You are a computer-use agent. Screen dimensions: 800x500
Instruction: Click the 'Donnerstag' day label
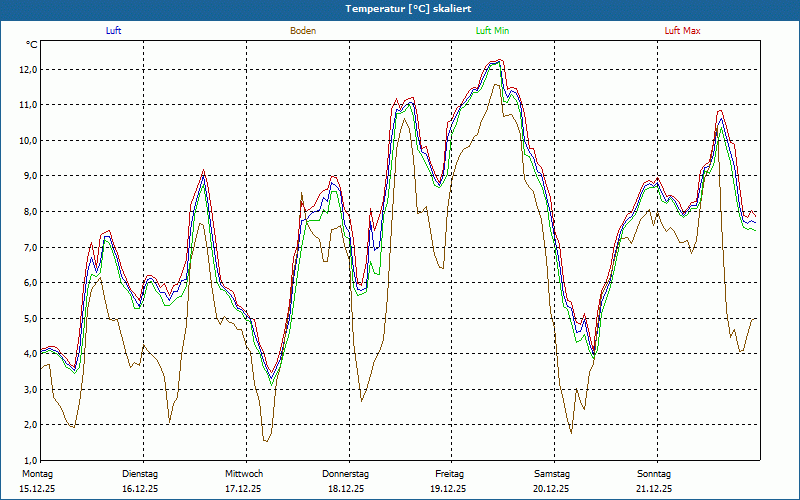click(346, 474)
